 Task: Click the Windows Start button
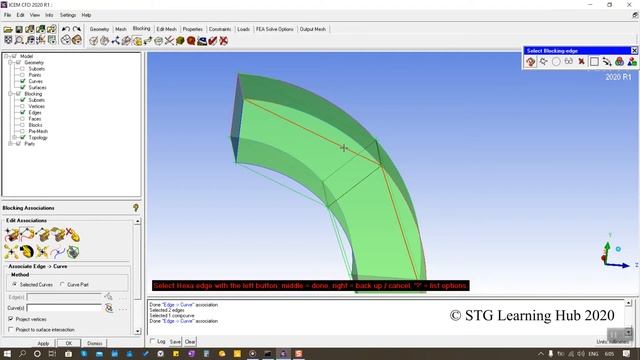click(x=7, y=353)
